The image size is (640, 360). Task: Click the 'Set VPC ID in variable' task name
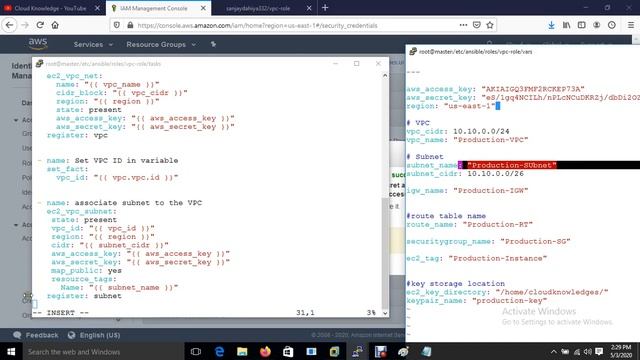click(126, 160)
